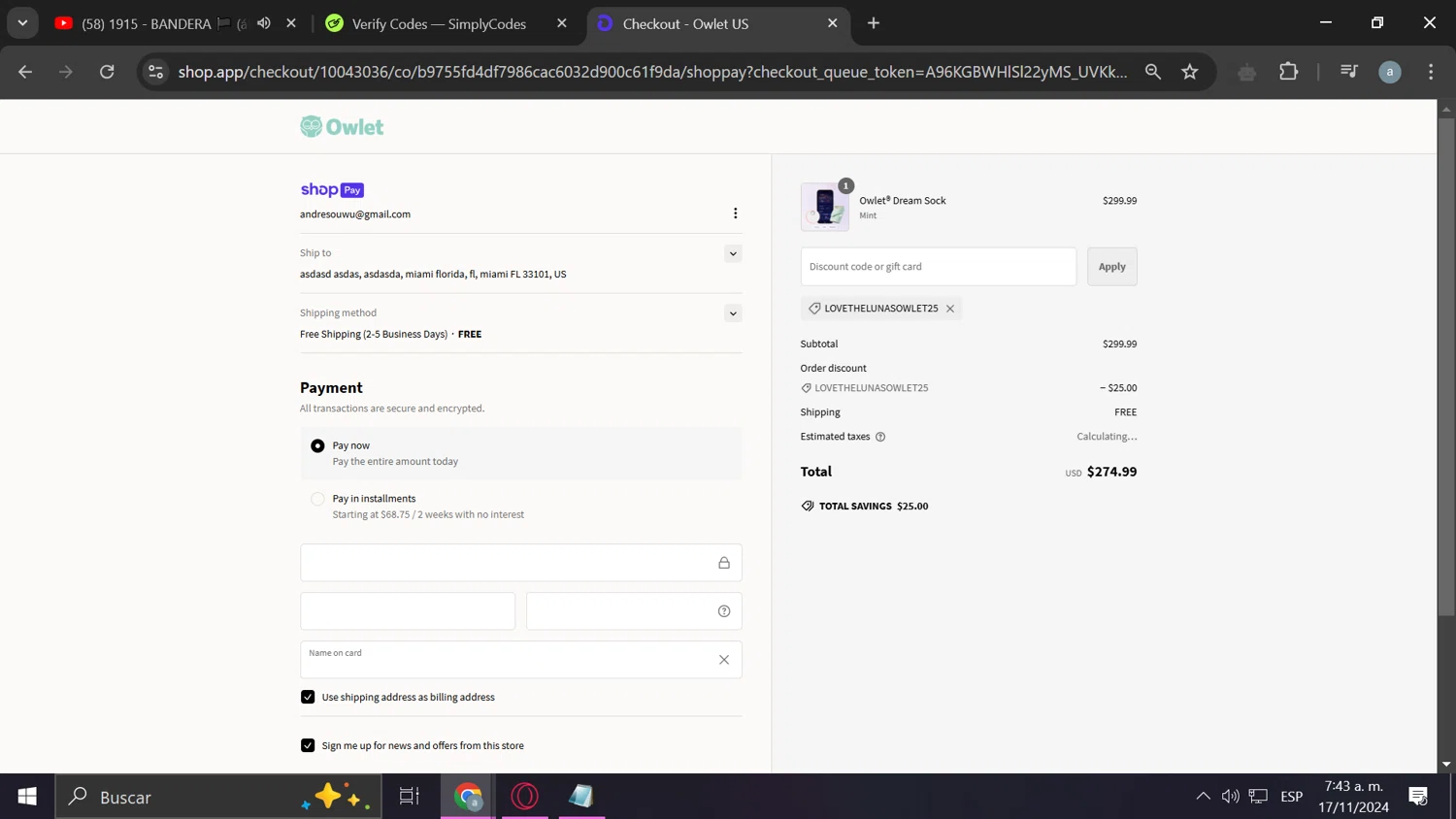Open the browser zoom magnifier icon
The height and width of the screenshot is (819, 1456).
click(x=1153, y=72)
